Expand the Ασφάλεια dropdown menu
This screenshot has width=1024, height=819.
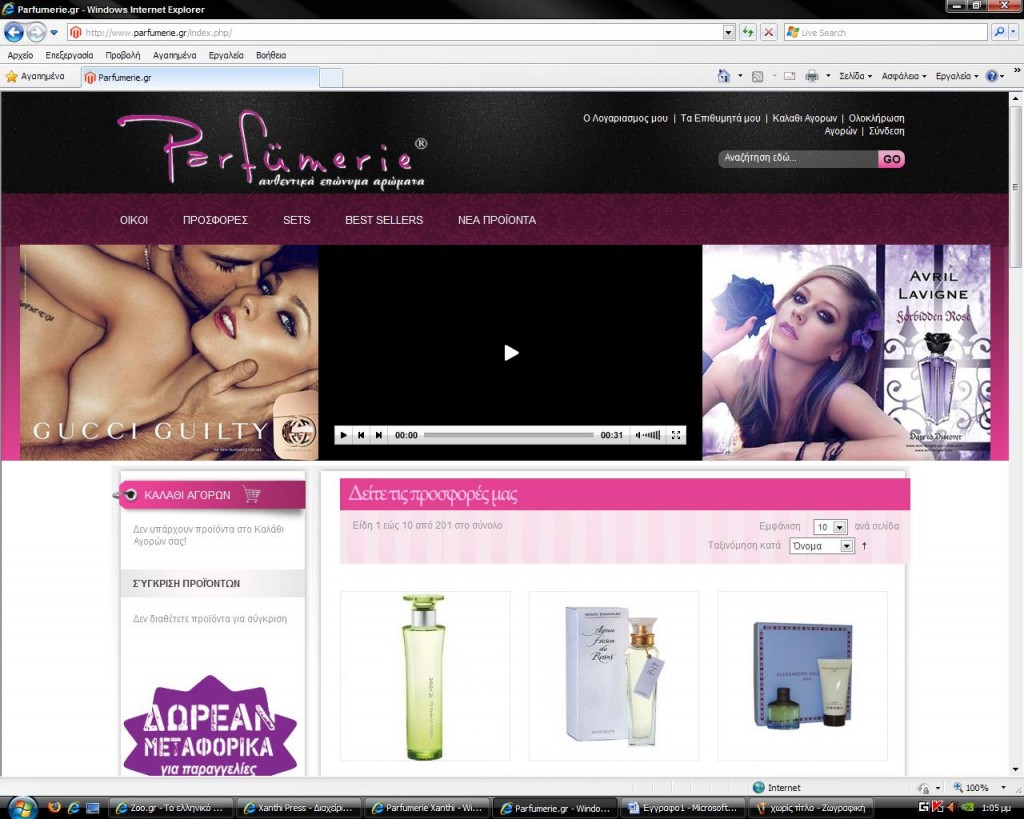click(904, 76)
